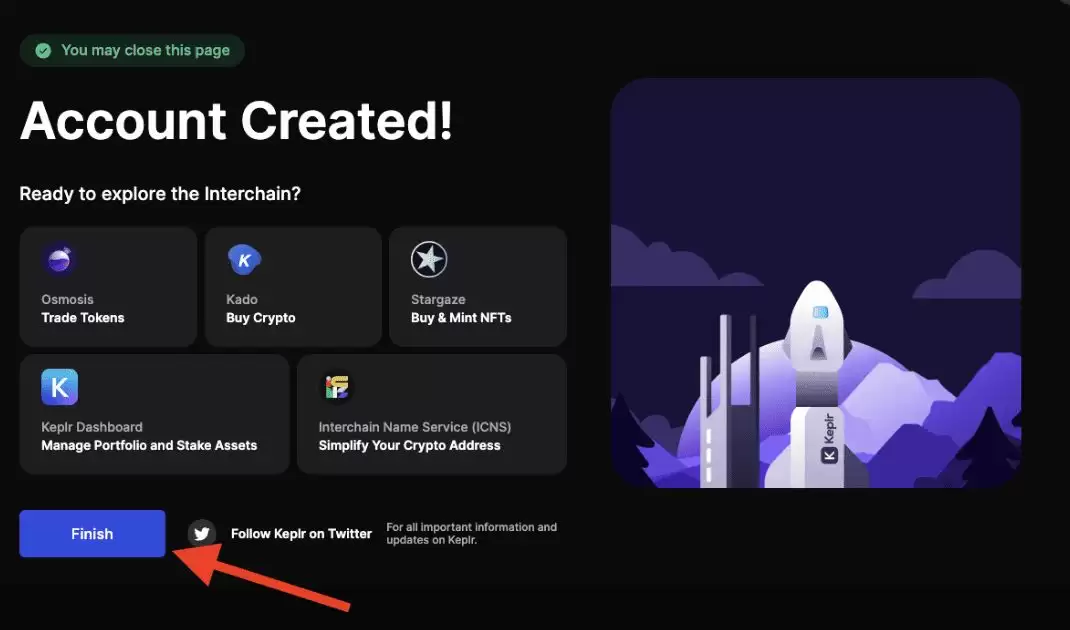Select the Kado Buy Crypto text
This screenshot has width=1070, height=630.
pos(261,318)
